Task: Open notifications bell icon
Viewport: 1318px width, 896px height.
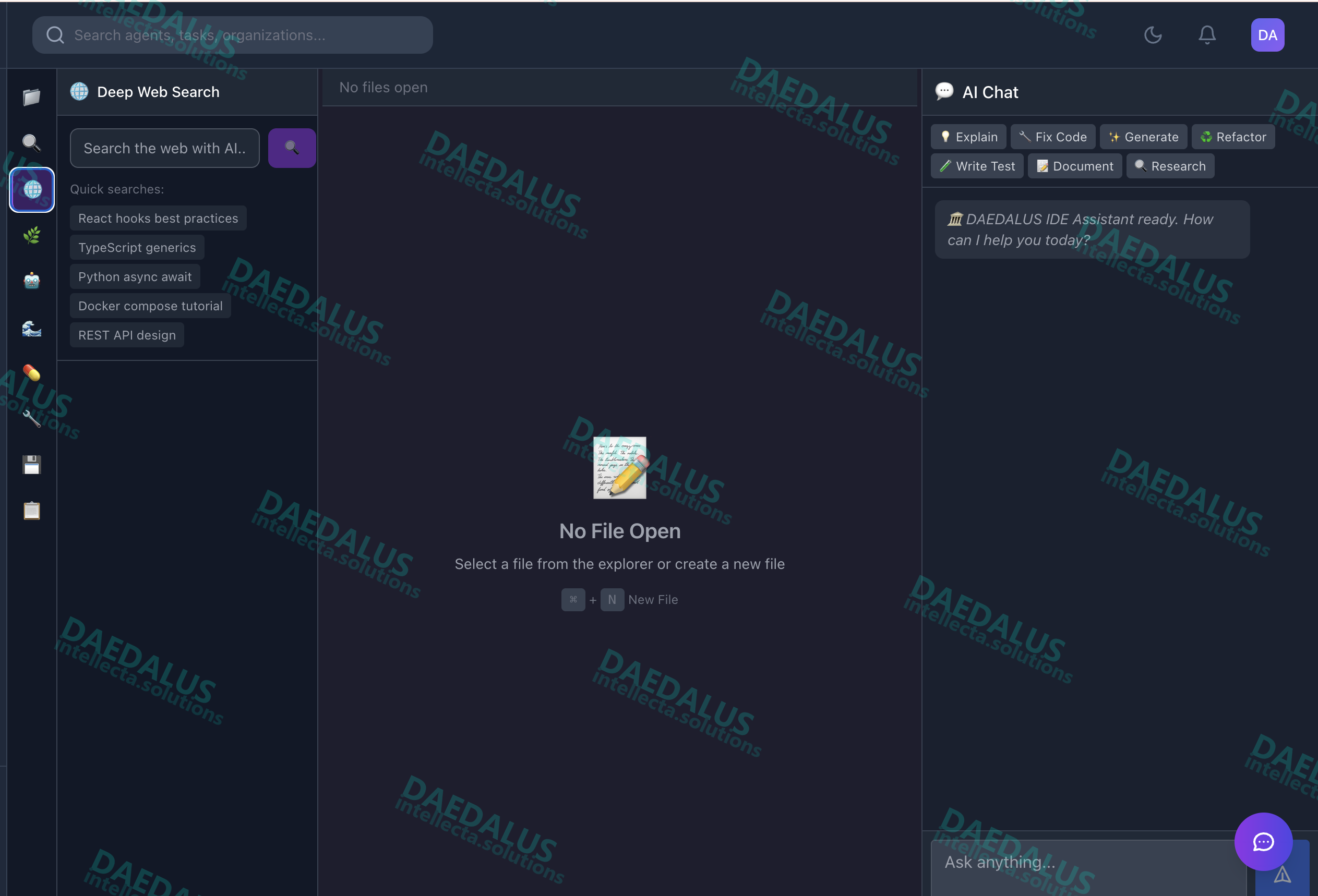Action: tap(1207, 35)
